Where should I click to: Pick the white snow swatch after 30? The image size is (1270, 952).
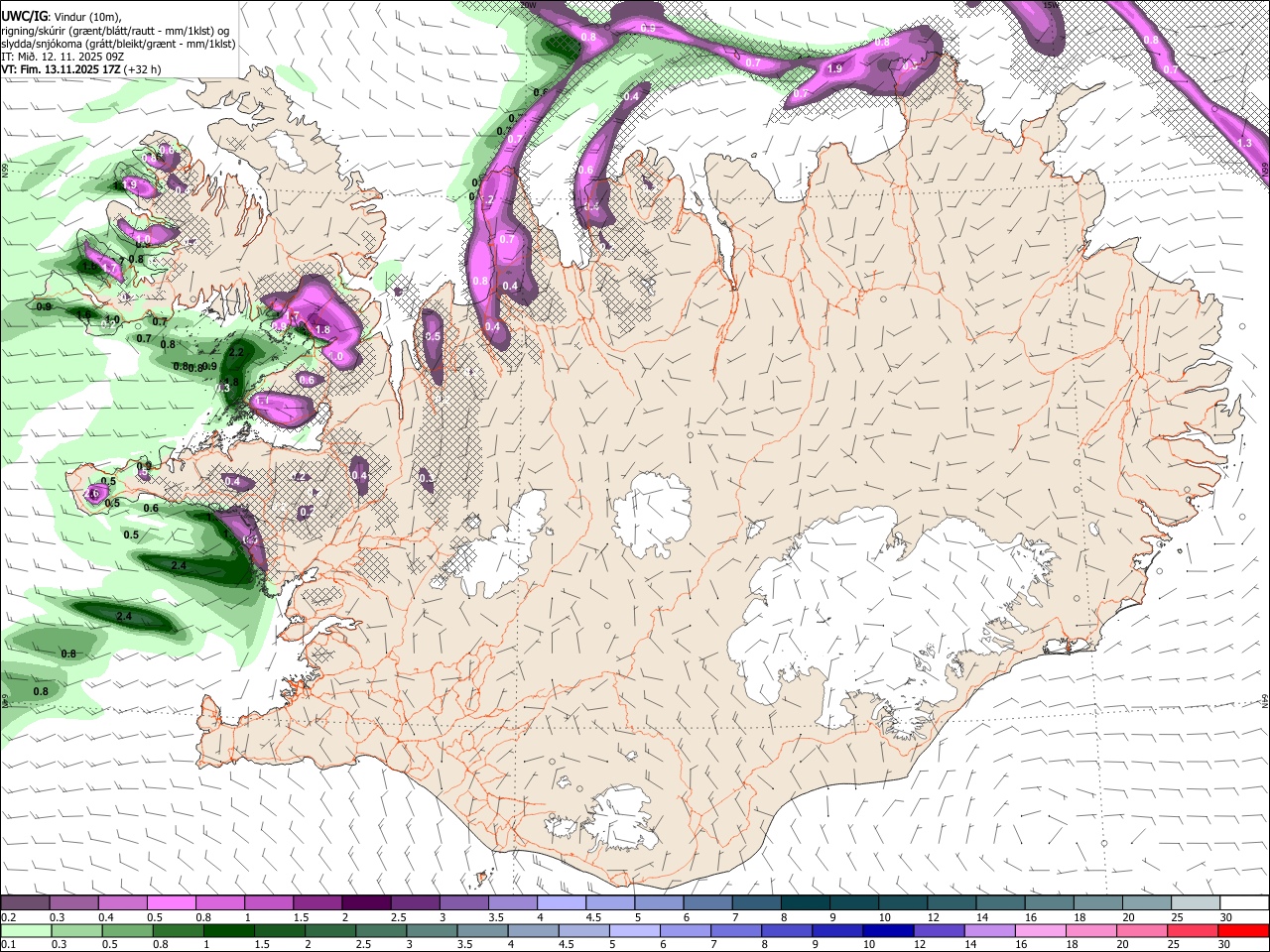pos(1244,903)
